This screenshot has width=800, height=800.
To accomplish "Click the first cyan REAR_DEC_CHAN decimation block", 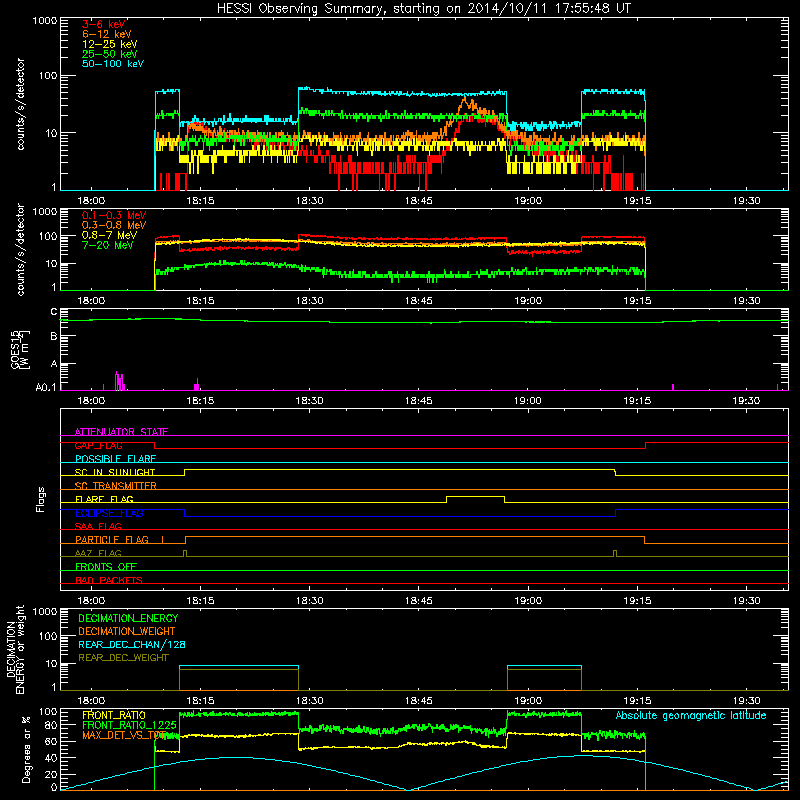I will click(x=239, y=666).
